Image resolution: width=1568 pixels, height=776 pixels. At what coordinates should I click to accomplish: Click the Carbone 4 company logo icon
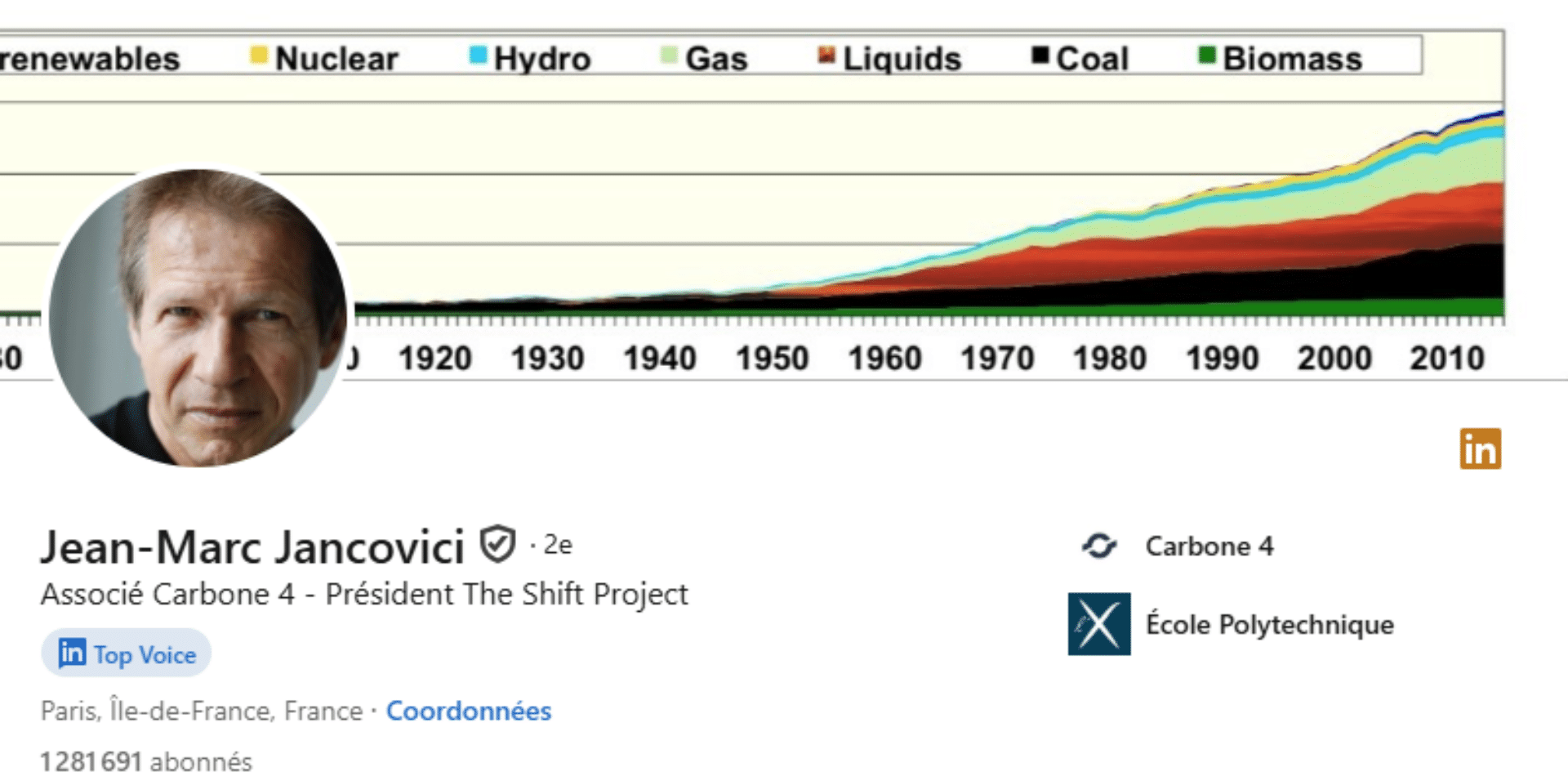[1099, 546]
